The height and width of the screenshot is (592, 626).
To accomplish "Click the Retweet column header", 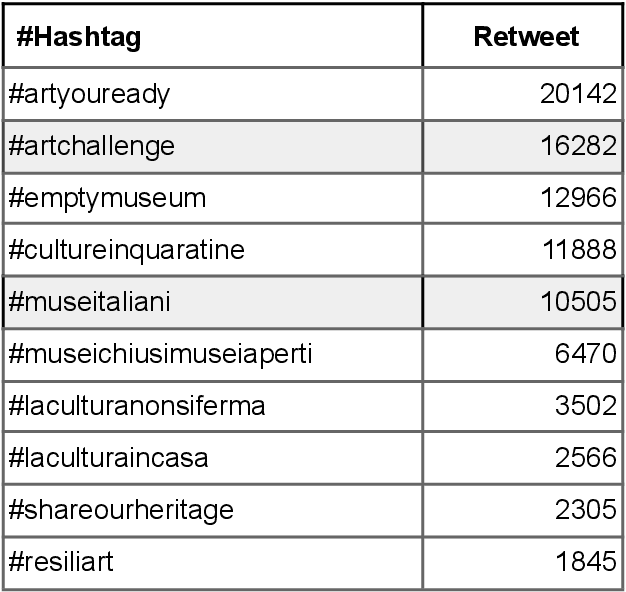I will tap(526, 37).
